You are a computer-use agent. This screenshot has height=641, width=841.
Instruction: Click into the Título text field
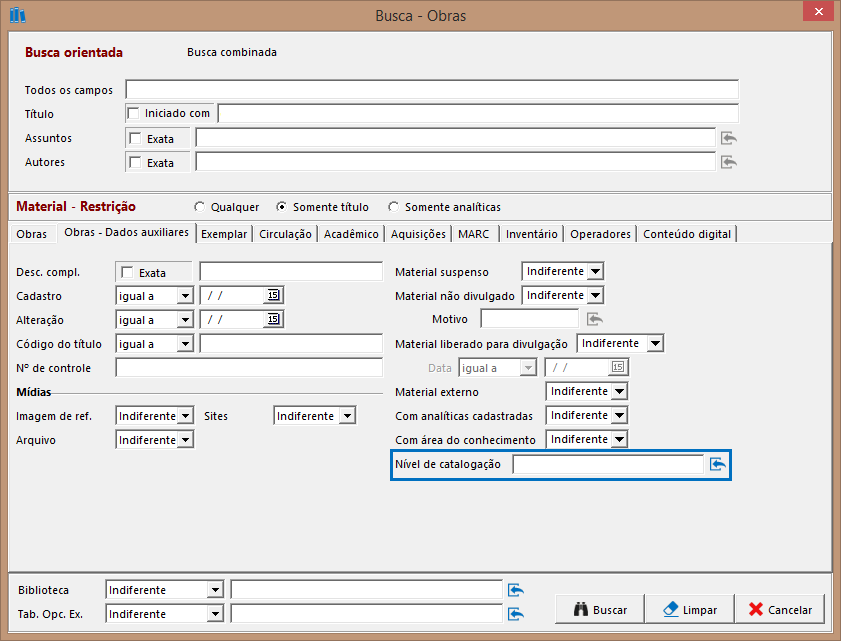[478, 113]
